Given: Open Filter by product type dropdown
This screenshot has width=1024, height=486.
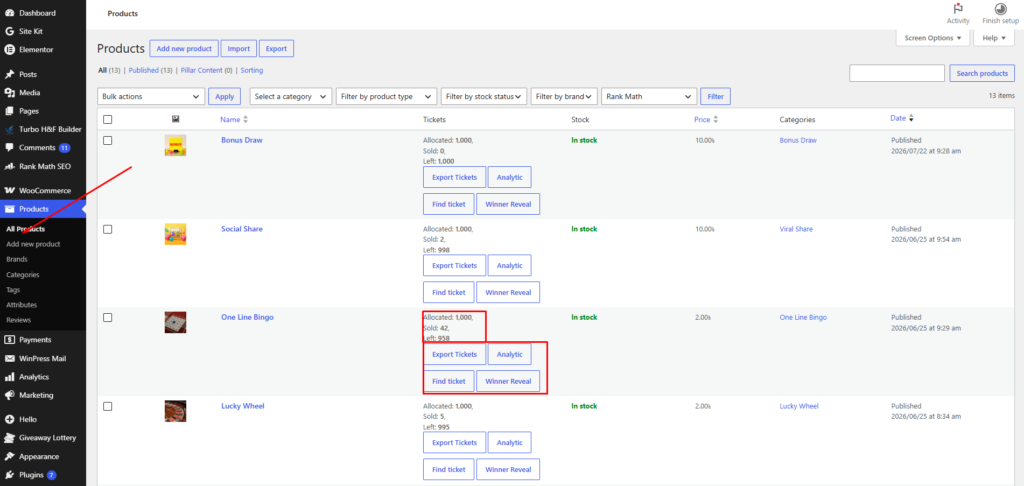Looking at the screenshot, I should click(387, 96).
